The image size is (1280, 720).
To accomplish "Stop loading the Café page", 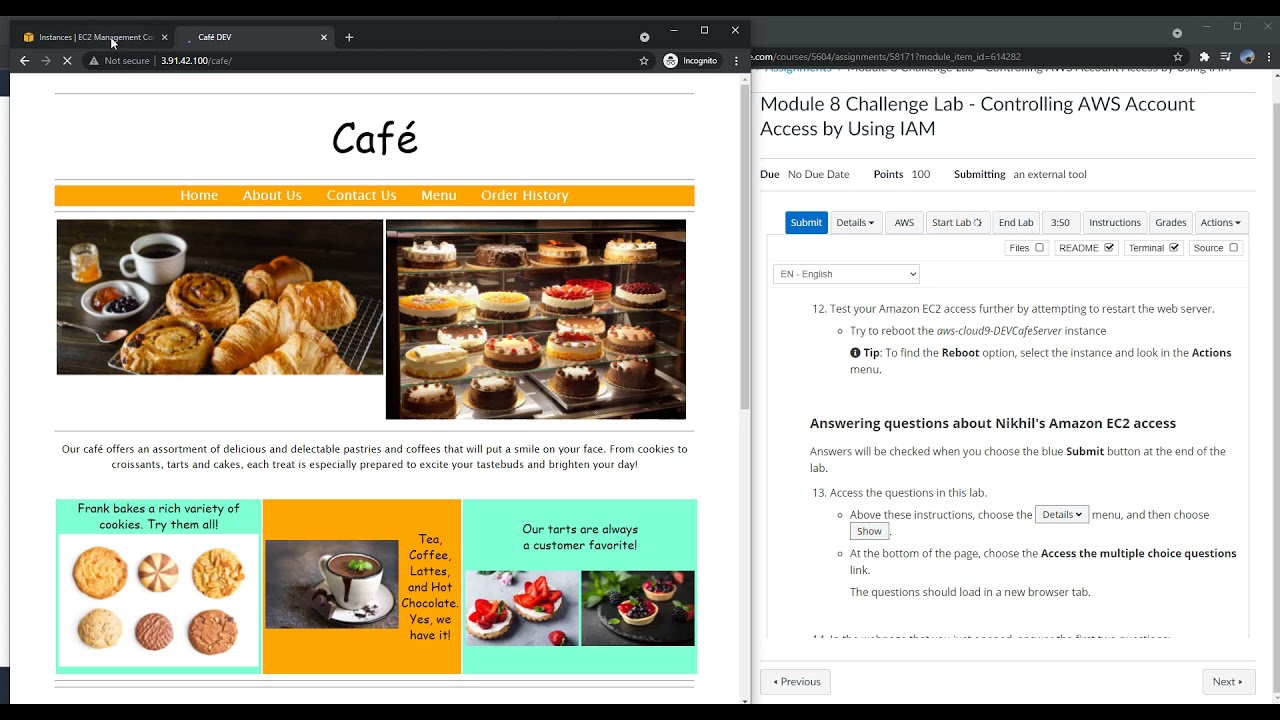I will (67, 61).
